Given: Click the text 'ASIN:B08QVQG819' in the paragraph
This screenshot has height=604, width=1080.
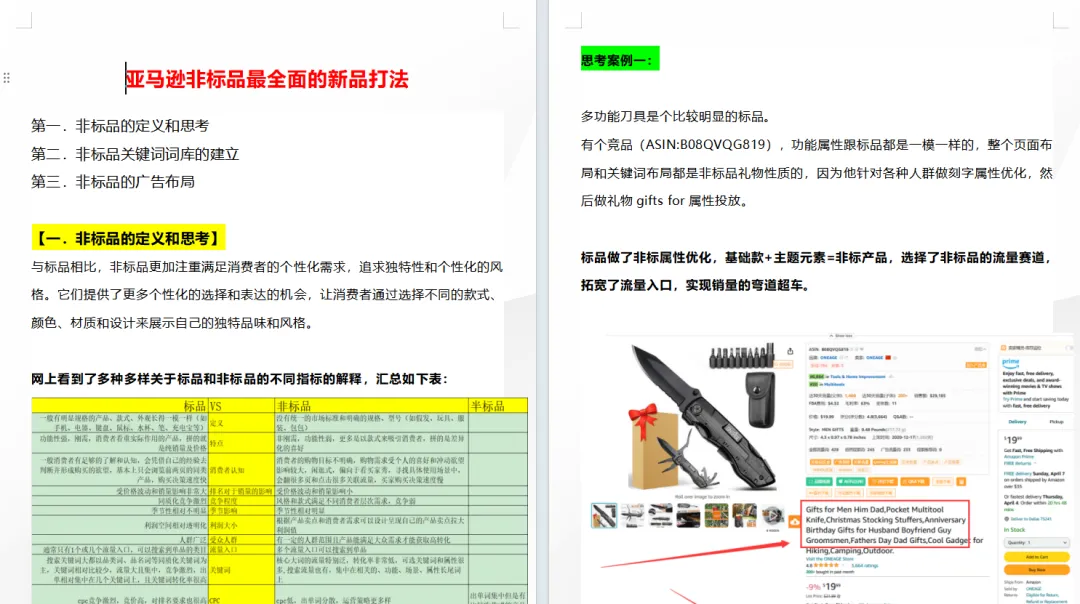Looking at the screenshot, I should pos(705,145).
